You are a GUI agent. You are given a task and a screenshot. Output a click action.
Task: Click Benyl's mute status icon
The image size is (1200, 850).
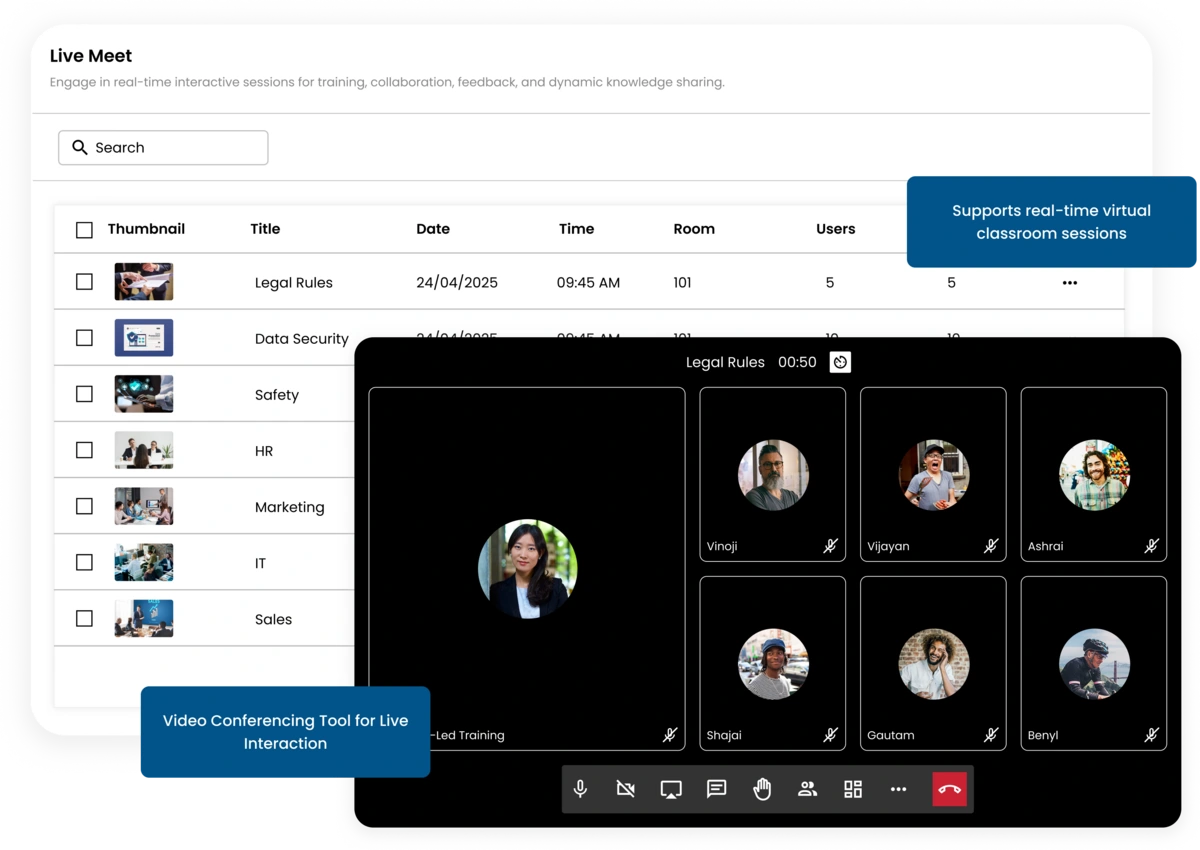(1151, 735)
